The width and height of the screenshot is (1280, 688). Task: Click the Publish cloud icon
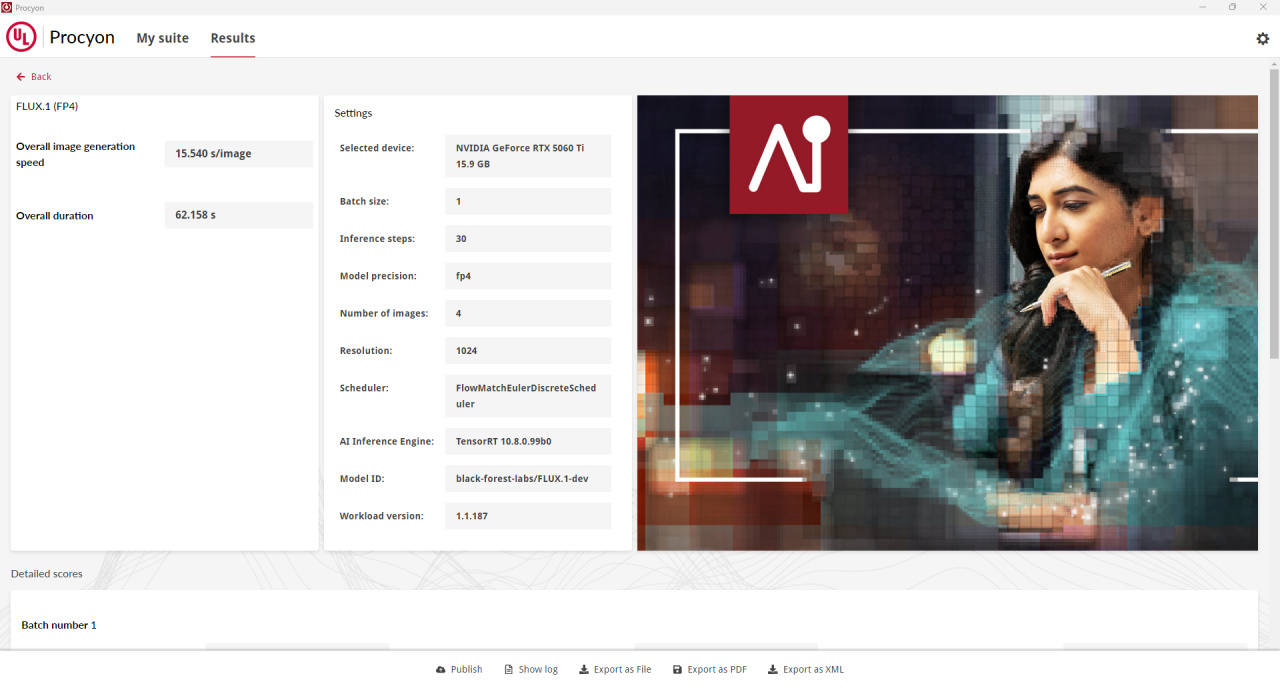(x=441, y=670)
